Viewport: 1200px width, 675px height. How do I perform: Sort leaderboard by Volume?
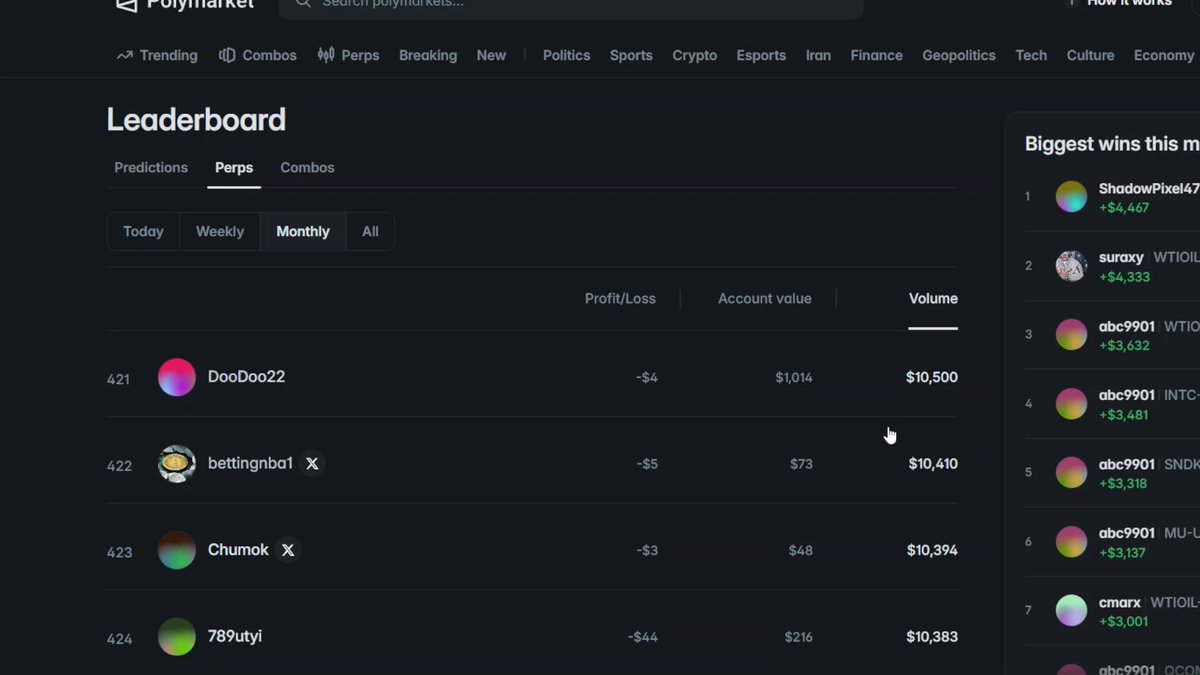tap(933, 298)
